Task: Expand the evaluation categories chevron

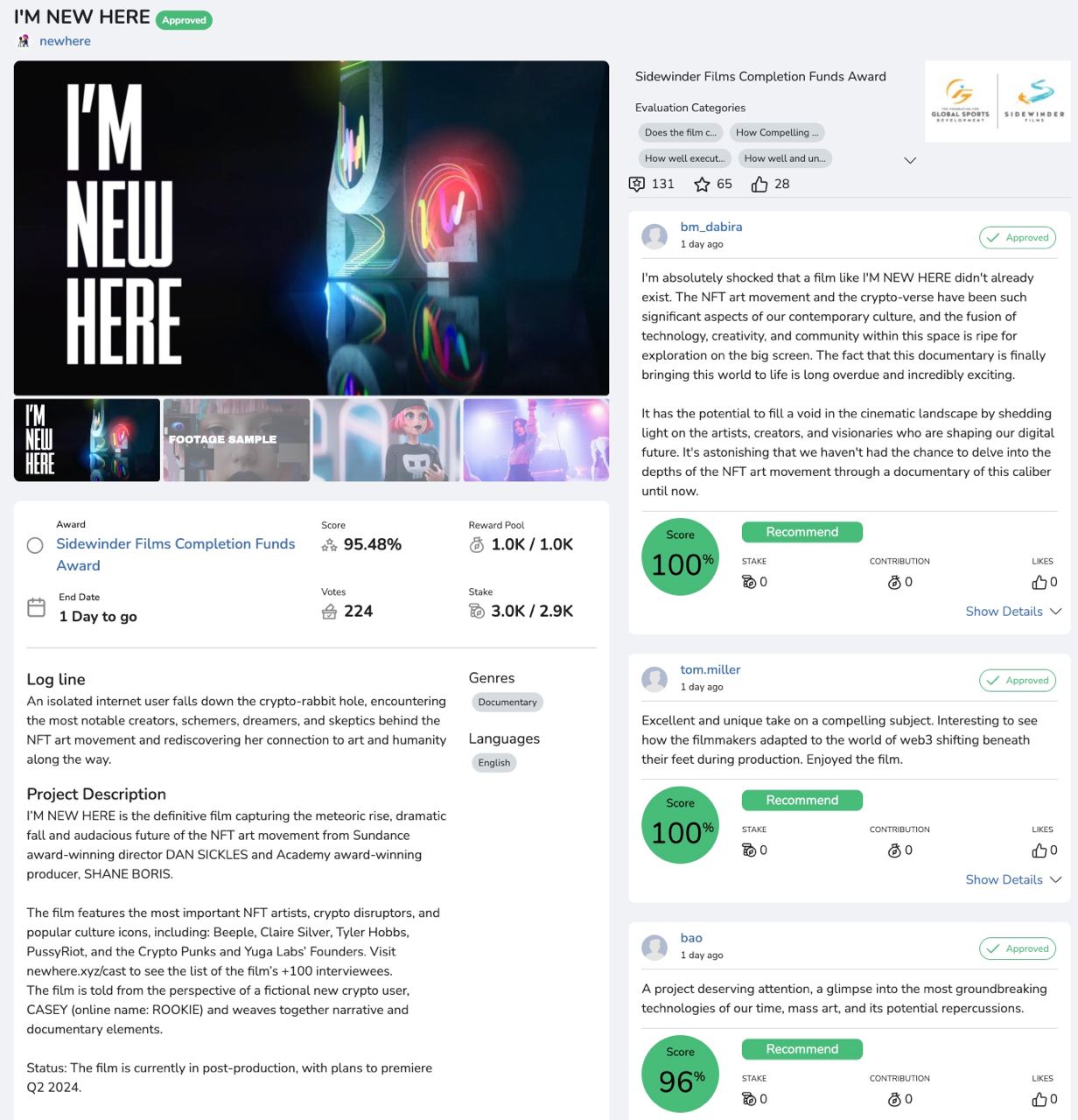Action: [910, 160]
